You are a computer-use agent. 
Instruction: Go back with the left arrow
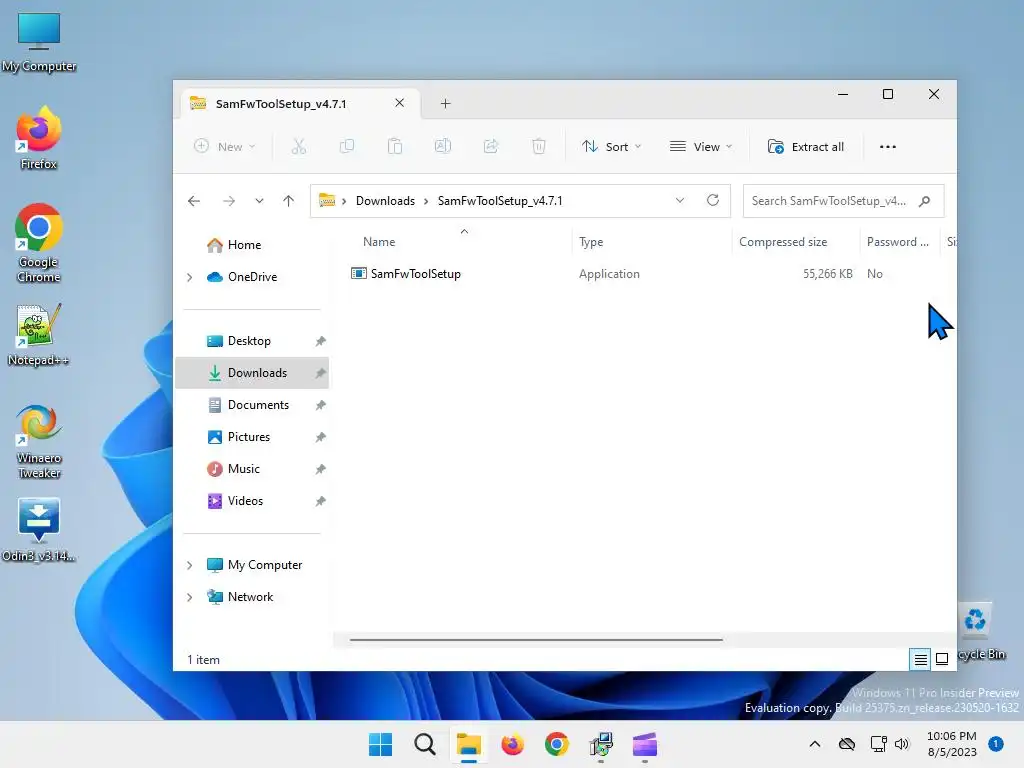click(194, 201)
